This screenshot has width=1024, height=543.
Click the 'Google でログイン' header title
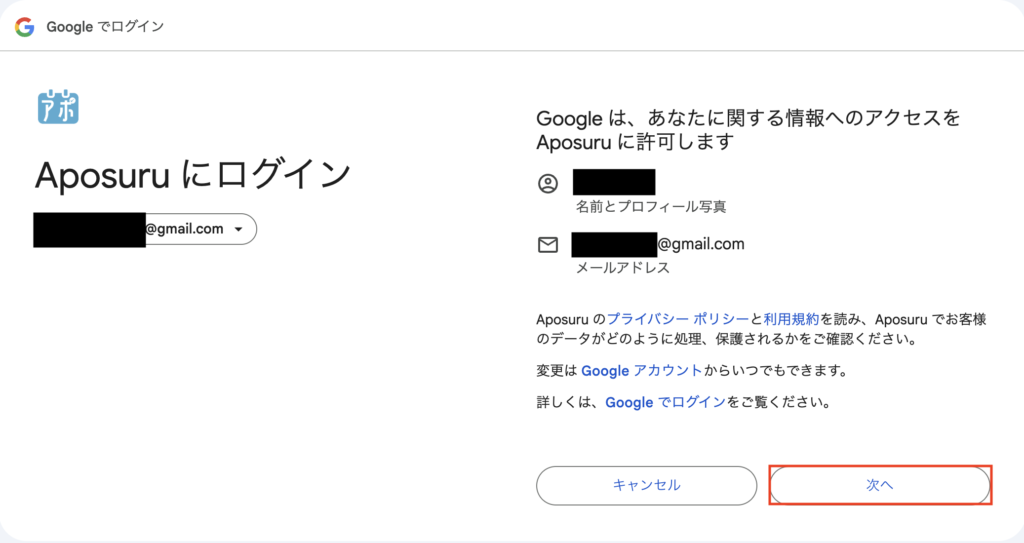click(x=105, y=27)
